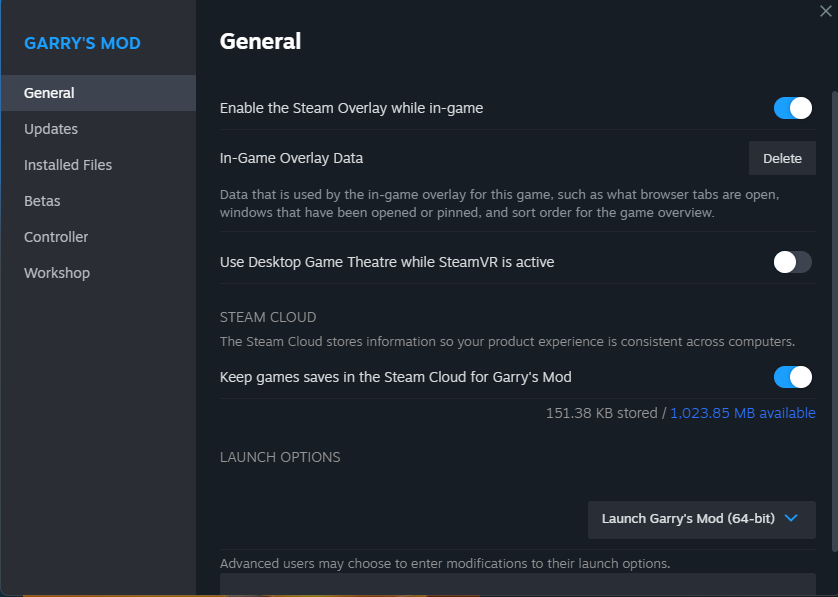838x597 pixels.
Task: Select the General sidebar entry
Action: coord(49,92)
